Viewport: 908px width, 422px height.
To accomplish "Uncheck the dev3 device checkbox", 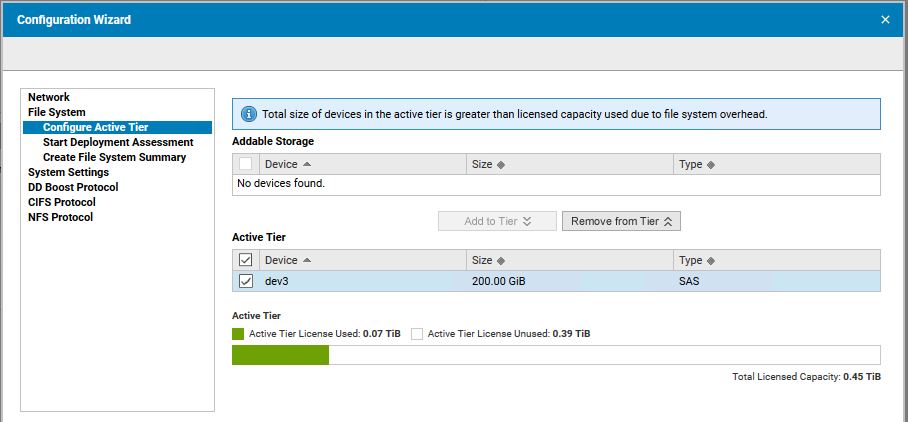I will [246, 281].
